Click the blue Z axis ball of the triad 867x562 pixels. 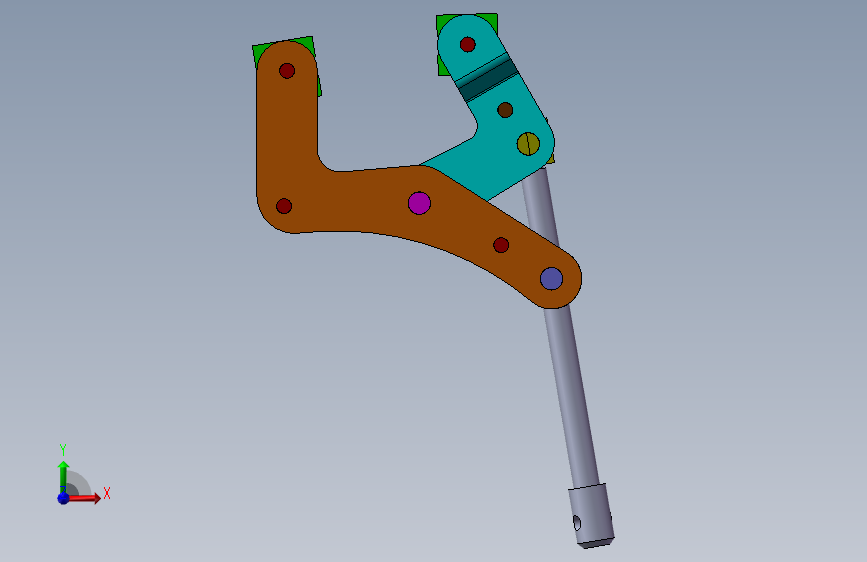pyautogui.click(x=63, y=498)
